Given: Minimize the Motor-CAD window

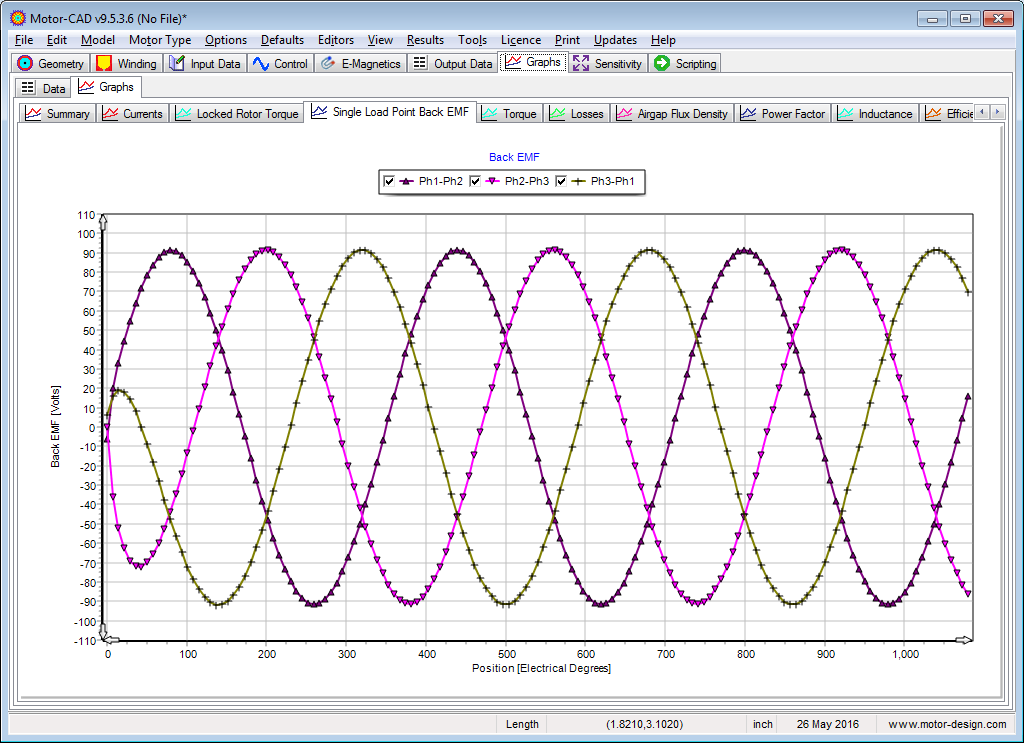Looking at the screenshot, I should 932,18.
